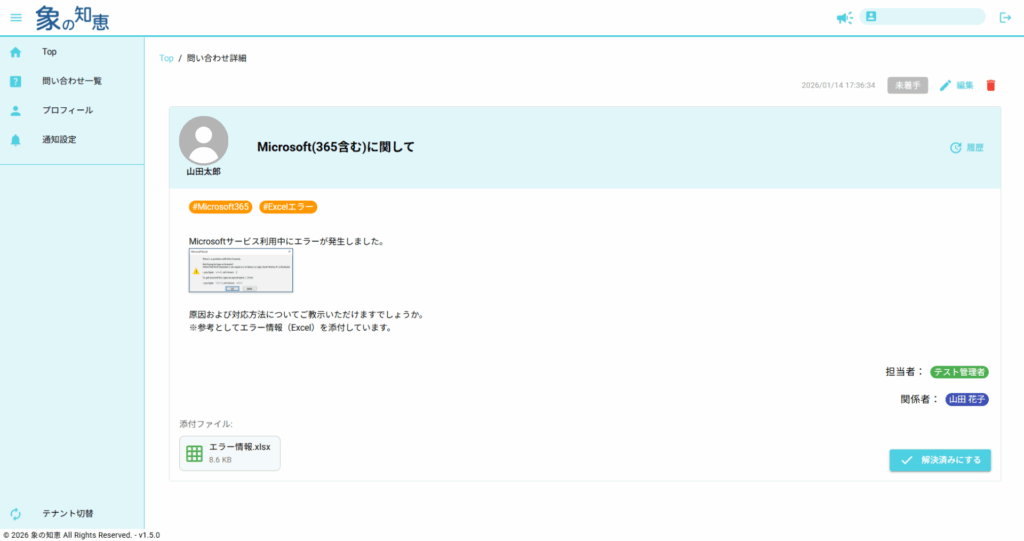Open 通知設定 in the sidebar
The height and width of the screenshot is (541, 1024).
pyautogui.click(x=59, y=140)
